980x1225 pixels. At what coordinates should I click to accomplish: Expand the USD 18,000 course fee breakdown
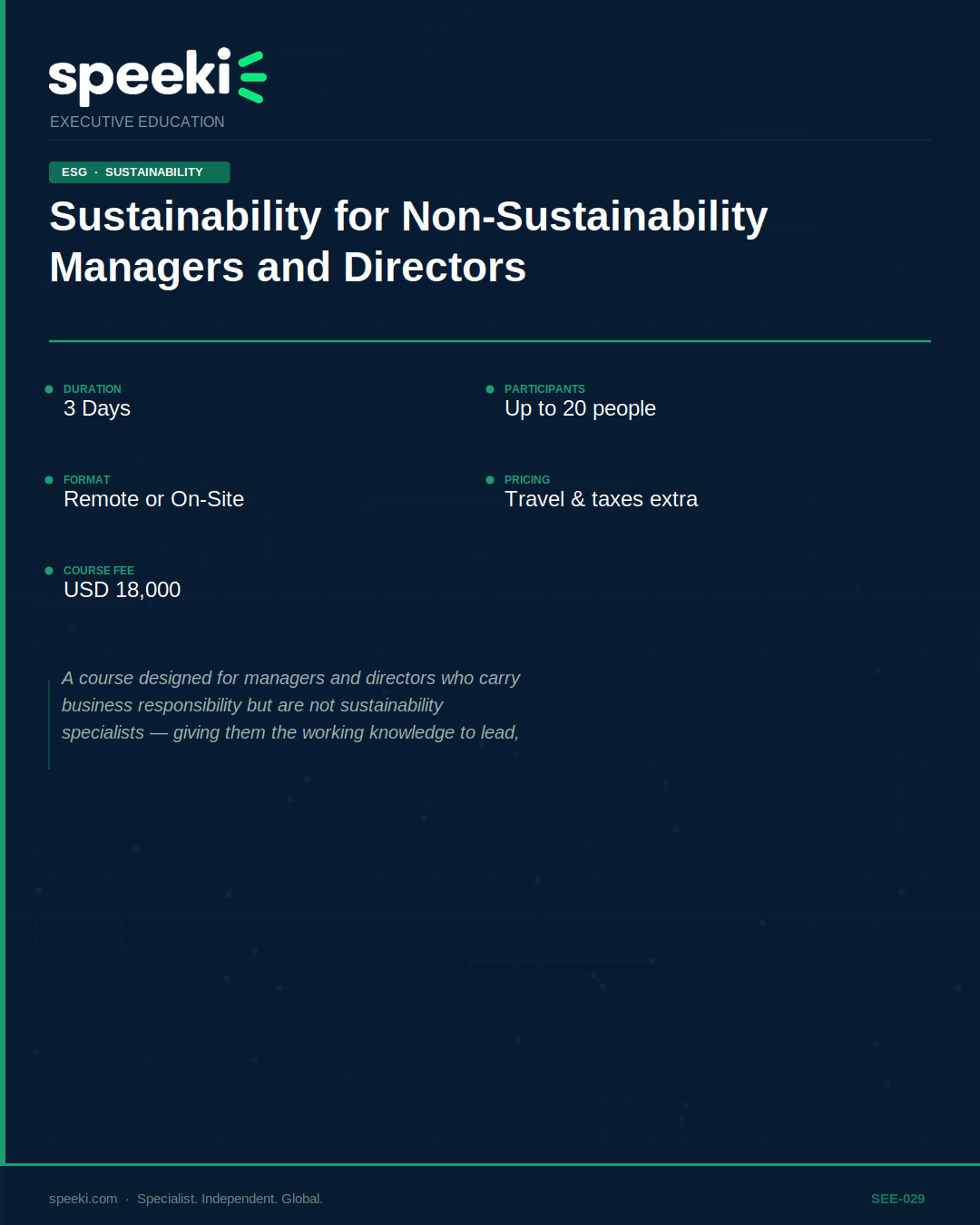pos(122,589)
